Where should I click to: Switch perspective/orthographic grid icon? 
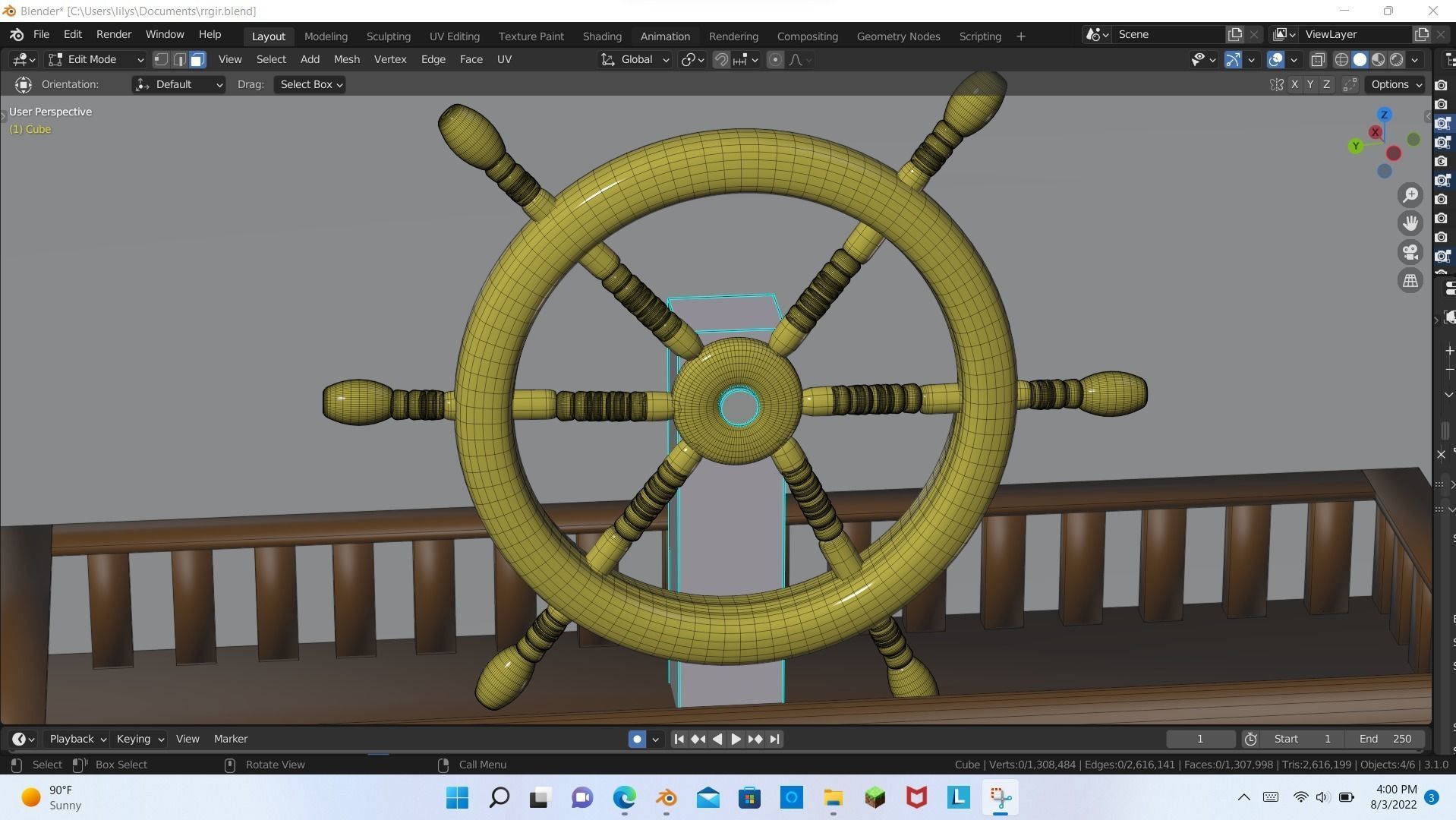tap(1410, 281)
